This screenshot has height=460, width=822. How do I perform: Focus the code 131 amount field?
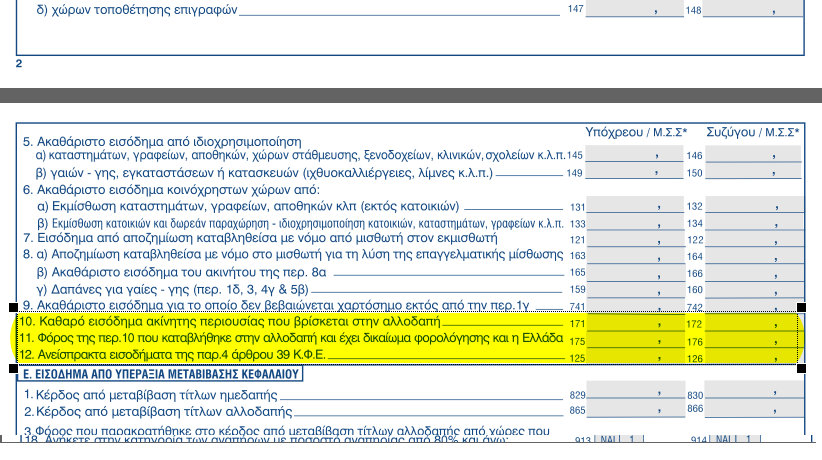pyautogui.click(x=635, y=205)
